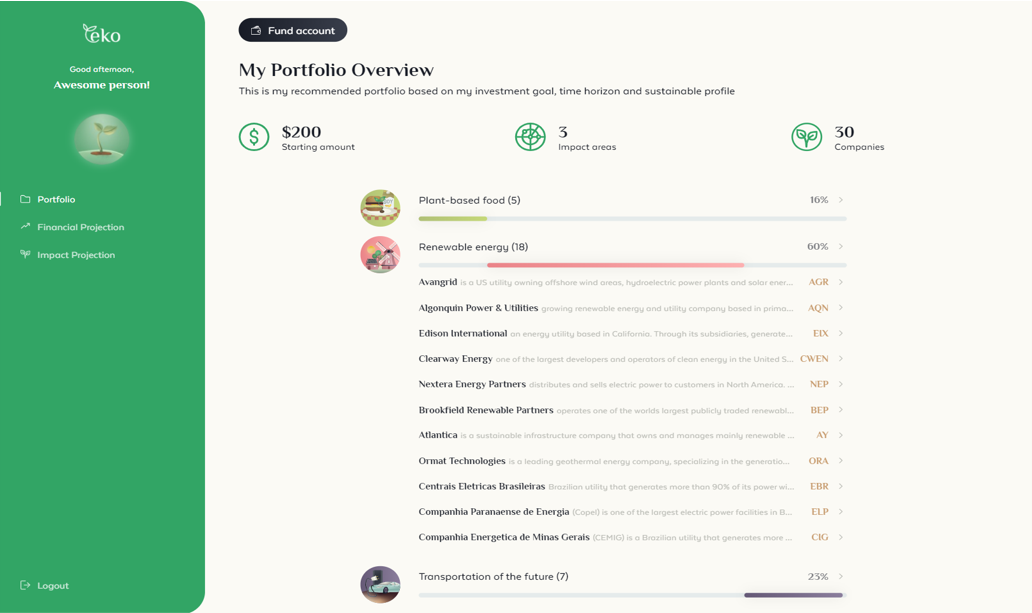This screenshot has width=1032, height=613.
Task: Open the Algonquin Power & Utilities row
Action: pos(632,307)
